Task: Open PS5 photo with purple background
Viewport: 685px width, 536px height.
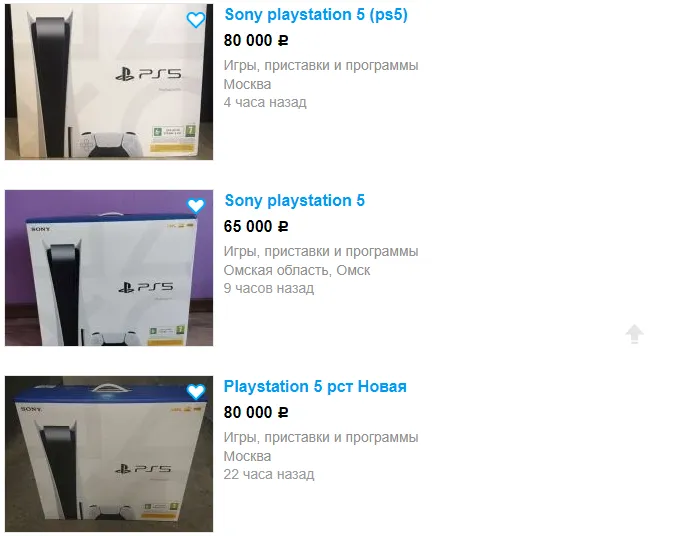Action: tap(109, 268)
